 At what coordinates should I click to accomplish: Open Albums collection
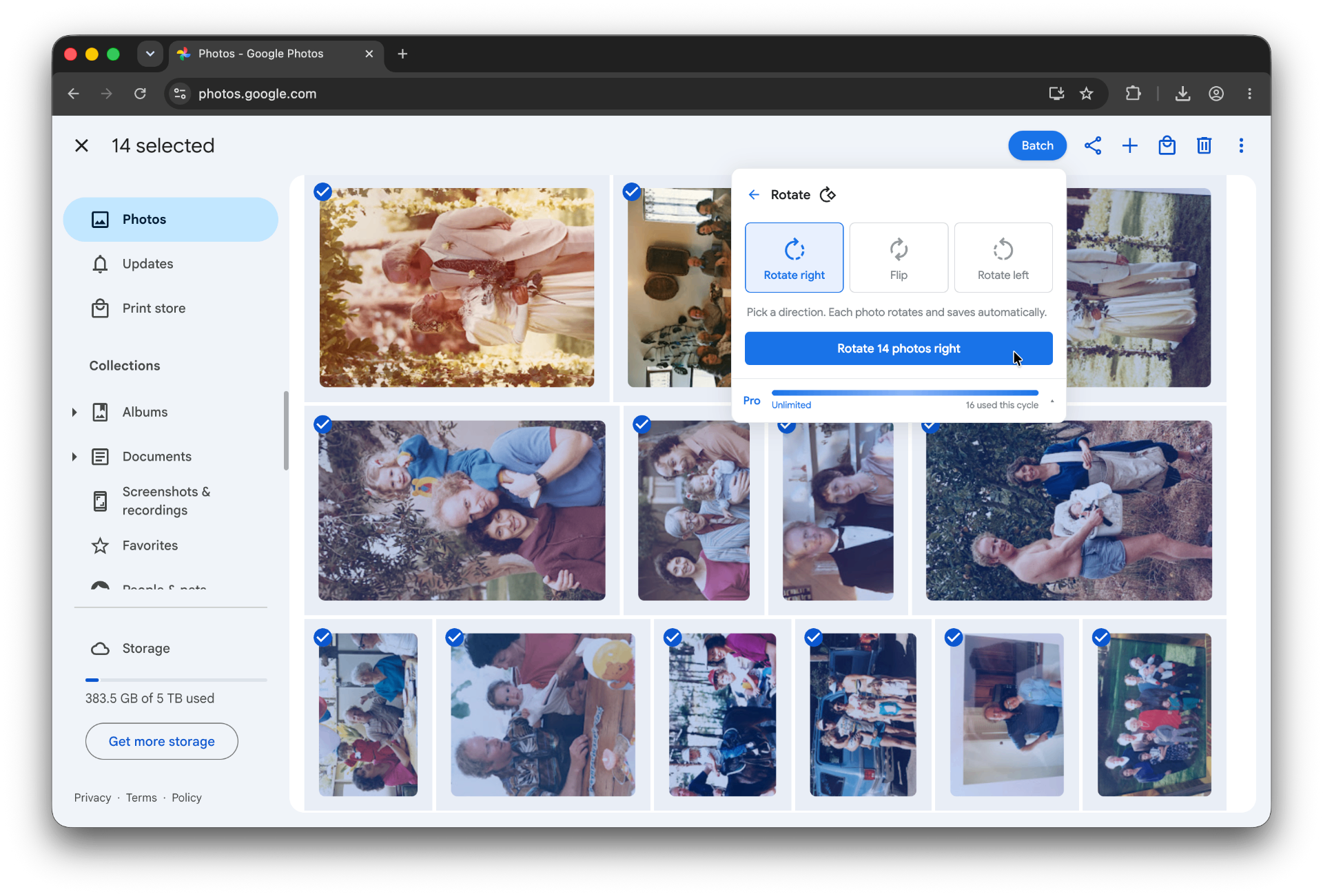click(145, 413)
